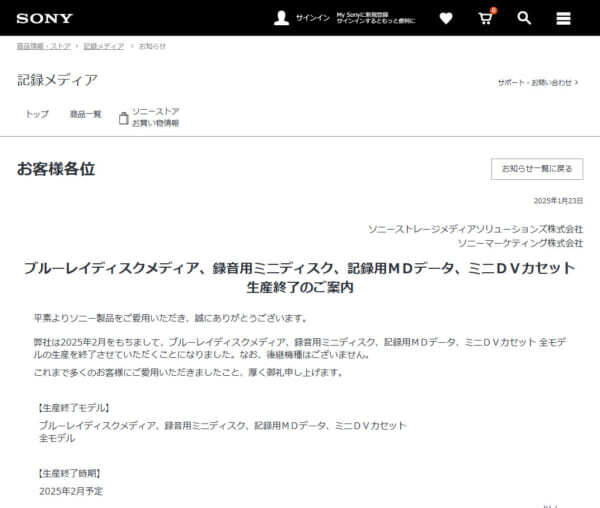Click お知らせ一覧に戻る button

537,169
